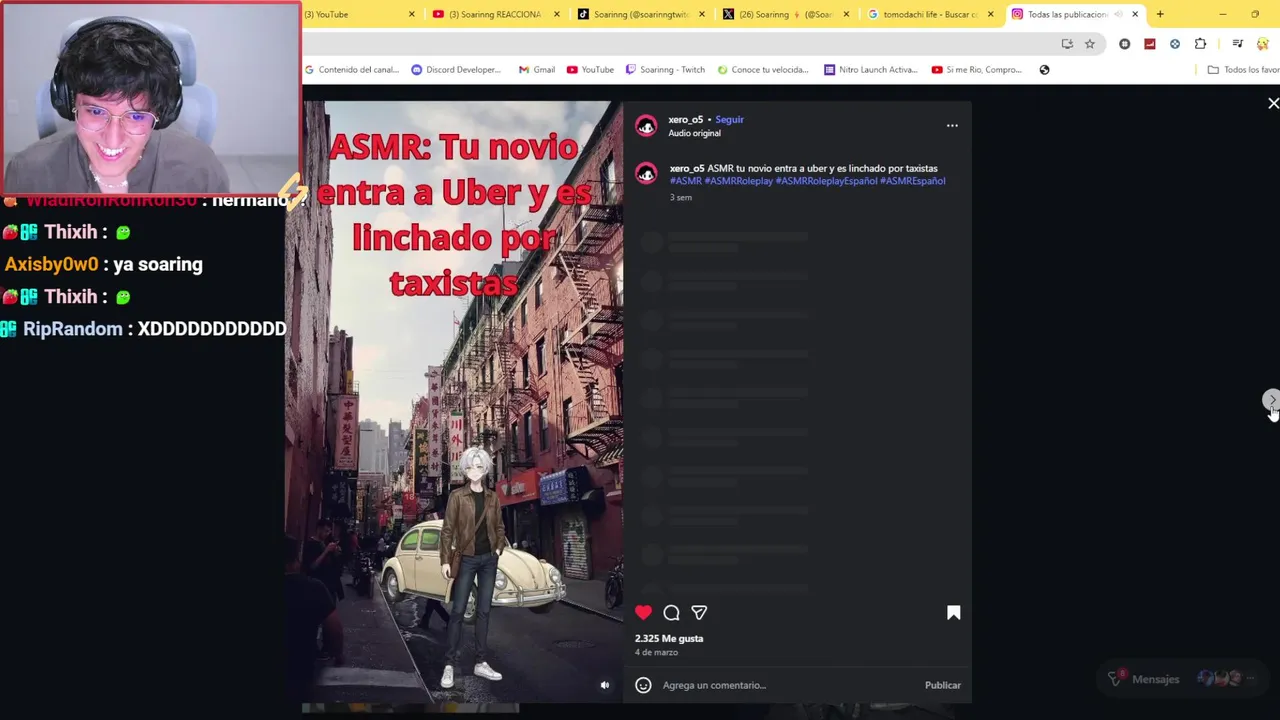Switch to the X '(26) Soarinng' tab
Screen dimensions: 1280x720
785,14
